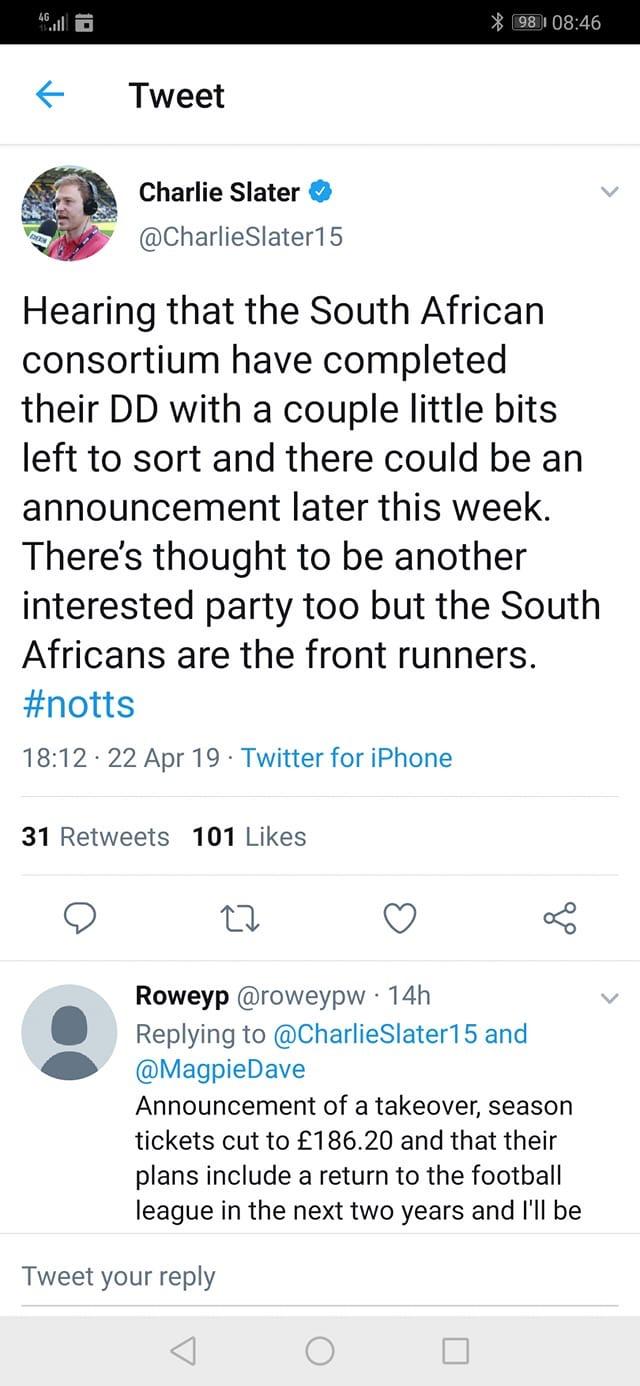Open the tweet options chevron next to Charlie Slater
Screen dimensions: 640x1386
click(x=609, y=192)
